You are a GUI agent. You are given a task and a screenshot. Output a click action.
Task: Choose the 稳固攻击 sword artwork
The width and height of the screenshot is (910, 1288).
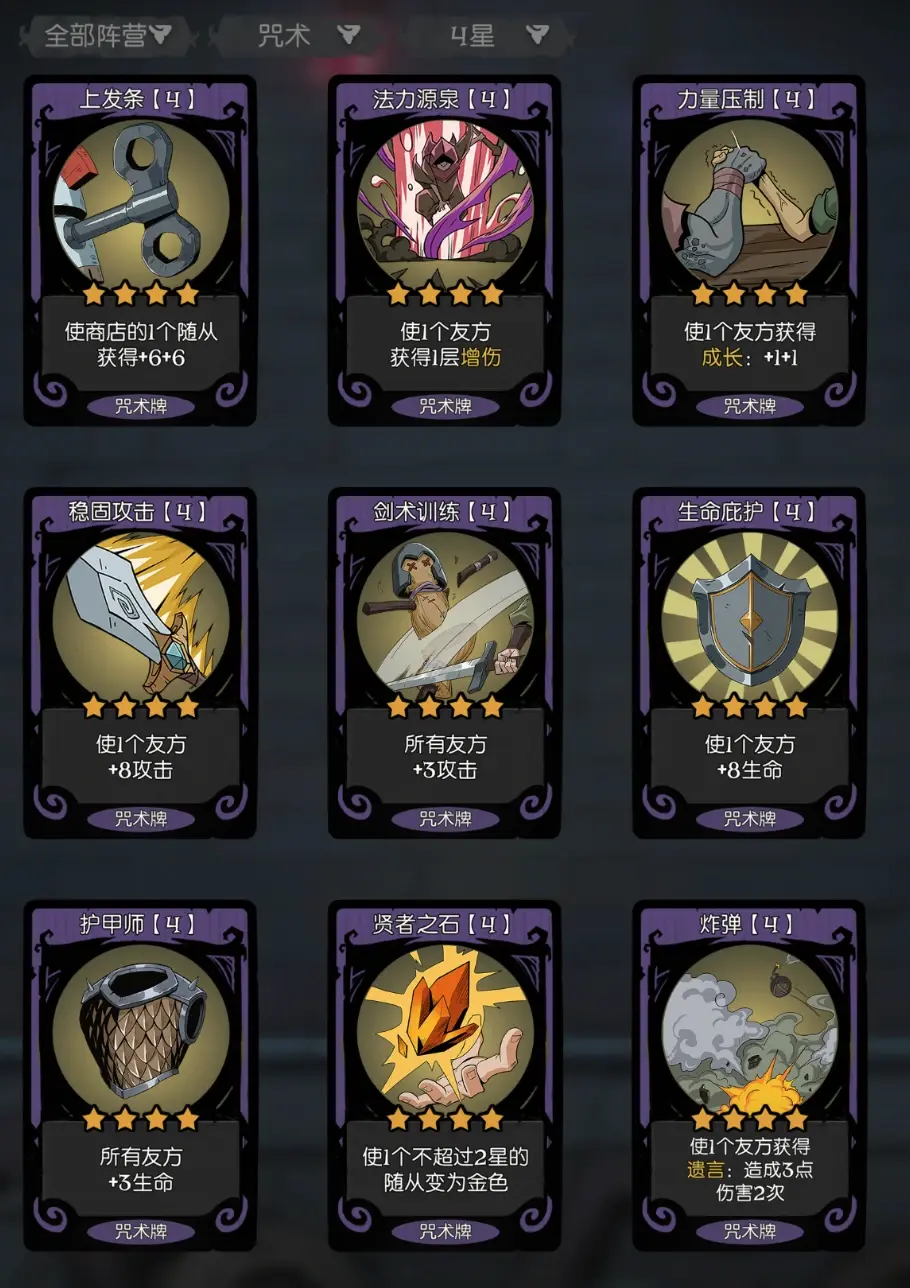[x=140, y=617]
